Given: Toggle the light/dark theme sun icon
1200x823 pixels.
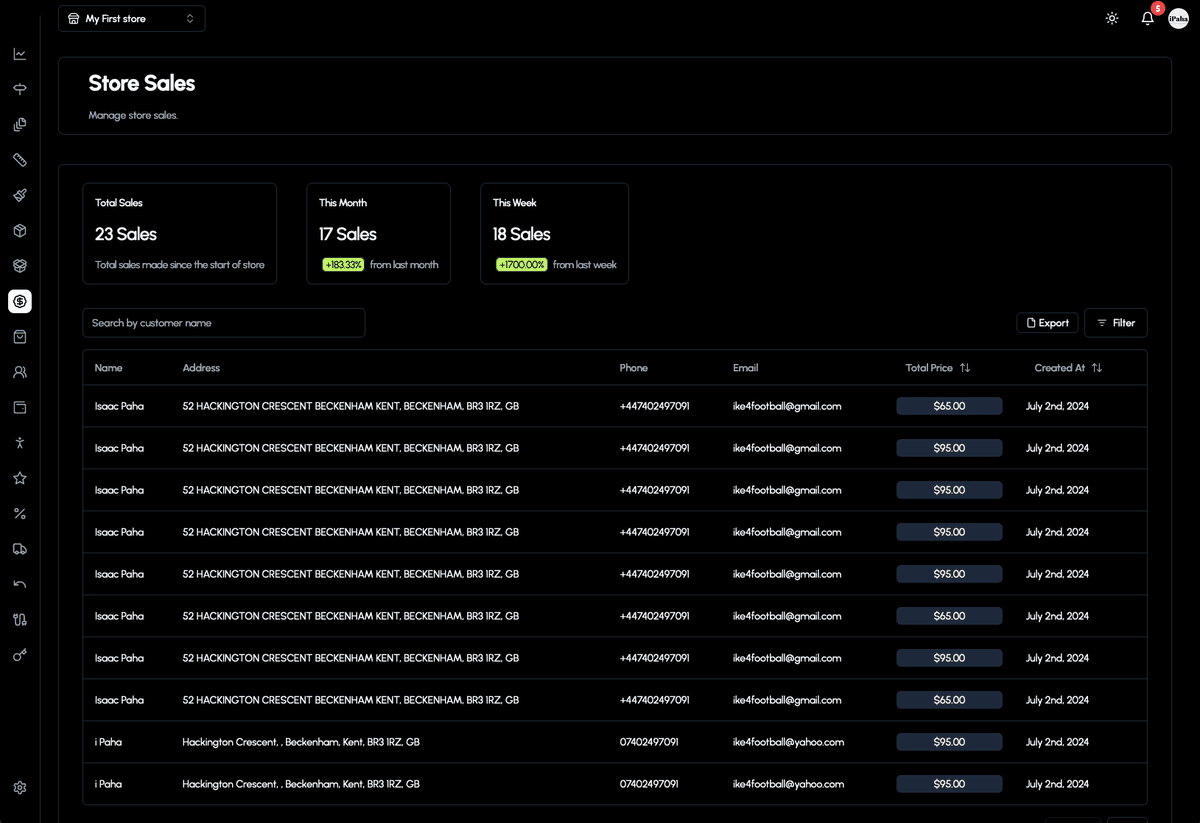Looking at the screenshot, I should pyautogui.click(x=1112, y=19).
